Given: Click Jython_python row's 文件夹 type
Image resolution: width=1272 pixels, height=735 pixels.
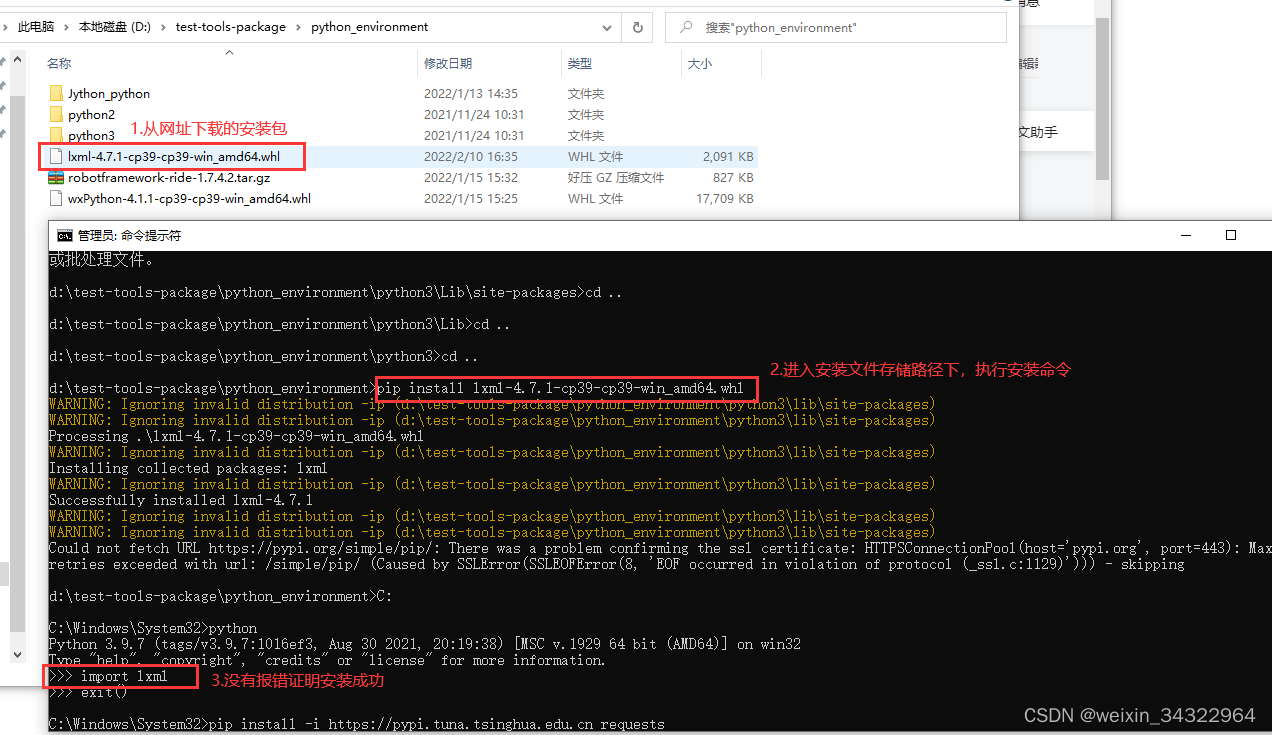Looking at the screenshot, I should 586,94.
